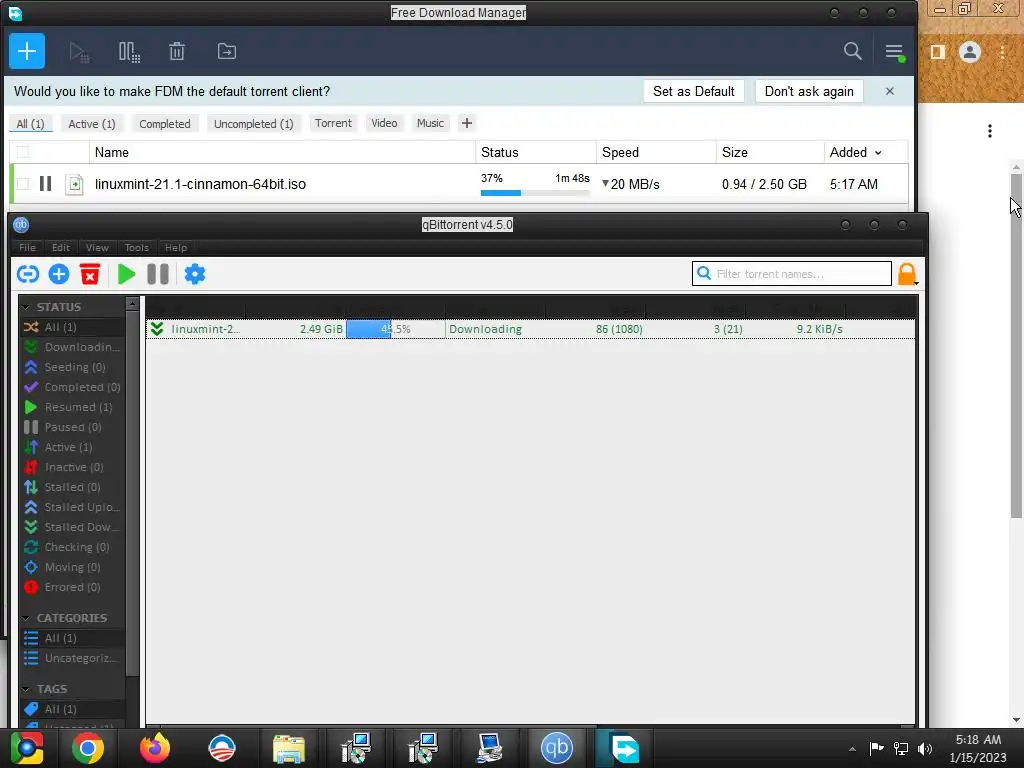1024x768 pixels.
Task: Click the volume speaker tray icon
Action: pyautogui.click(x=925, y=749)
